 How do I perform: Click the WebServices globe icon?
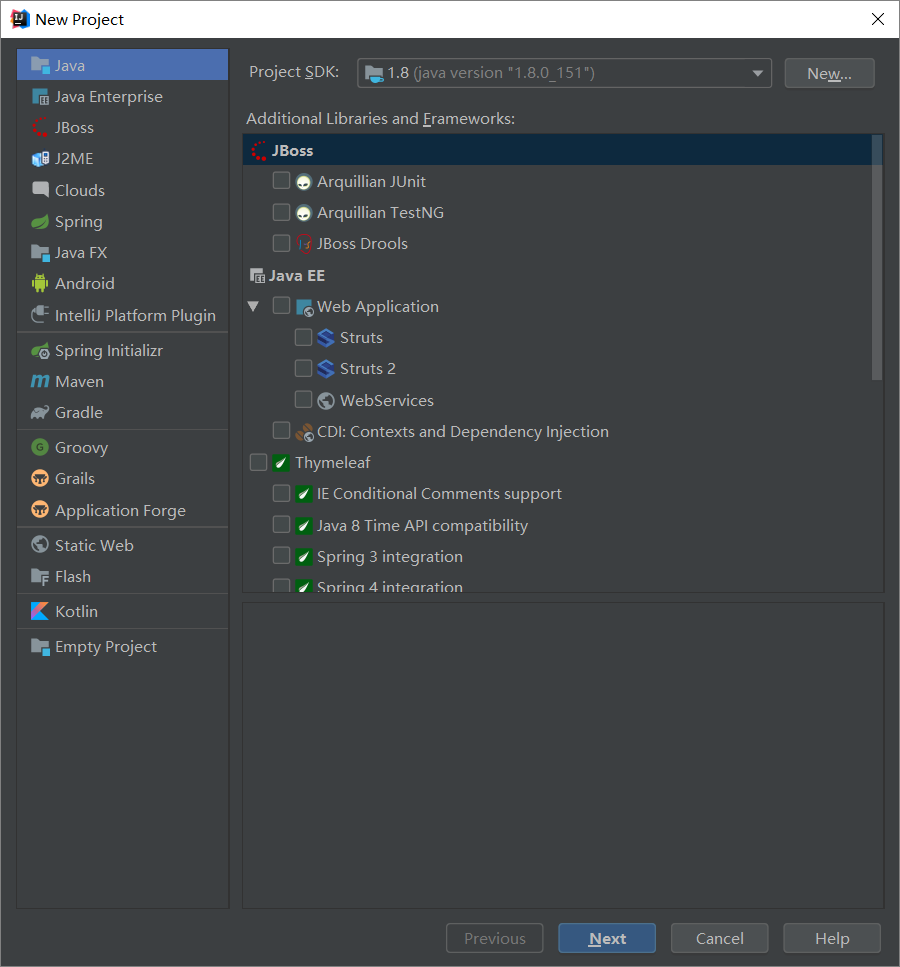click(326, 401)
